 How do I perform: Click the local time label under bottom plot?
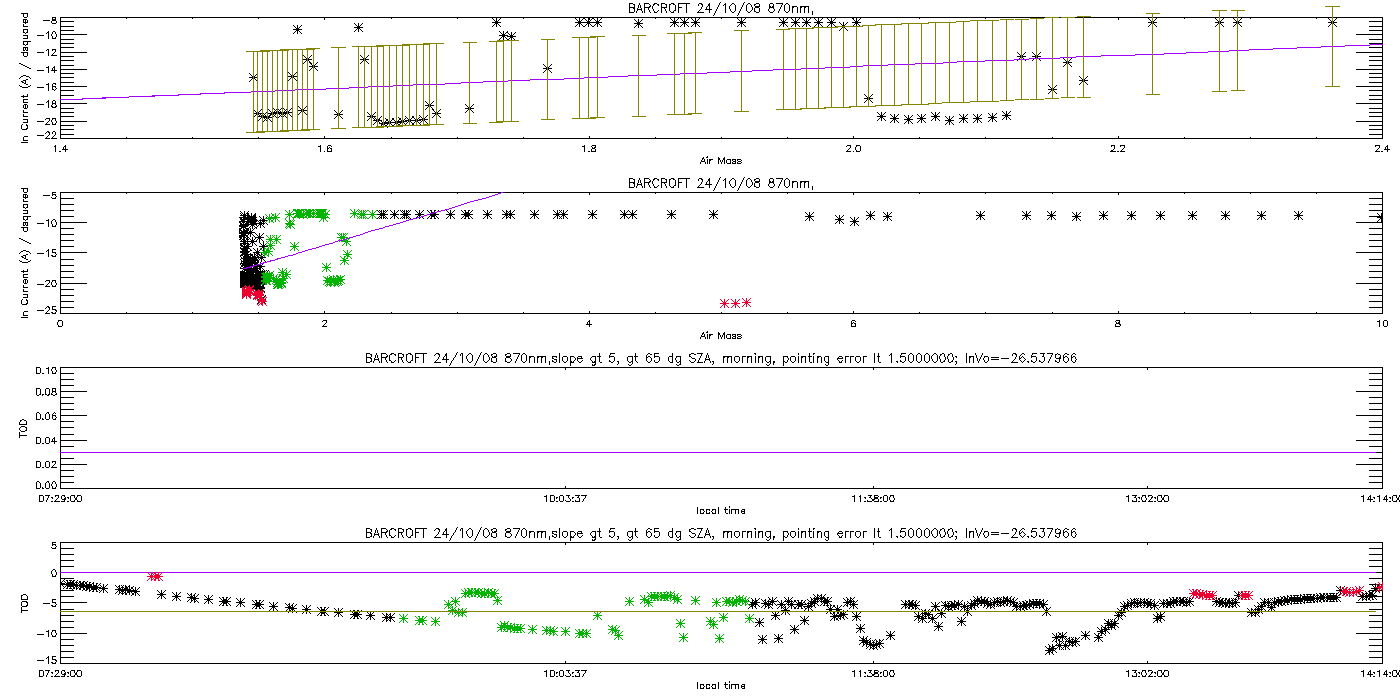[x=720, y=686]
